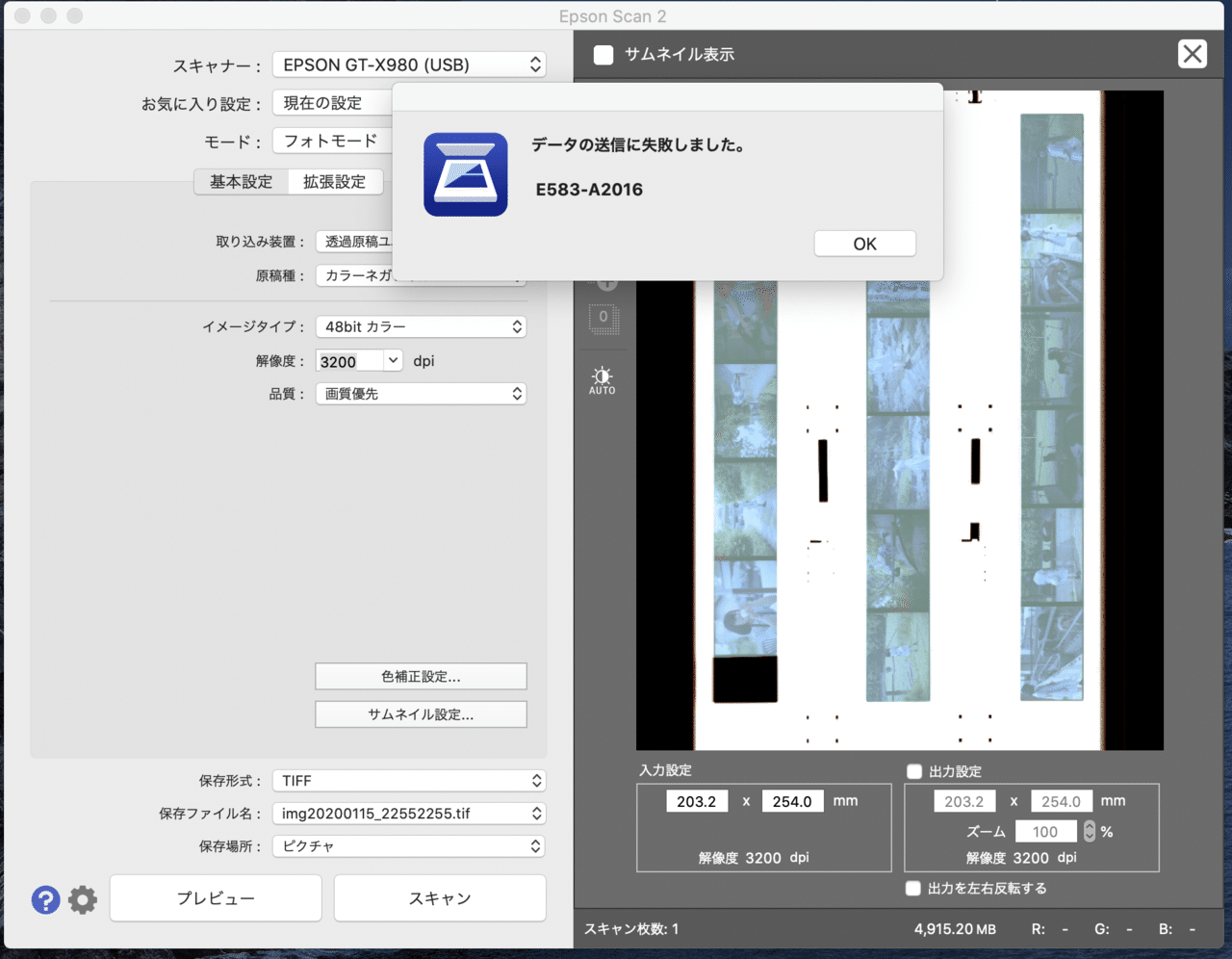Click the marquee count icon showing 0
1232x959 pixels.
click(x=603, y=317)
